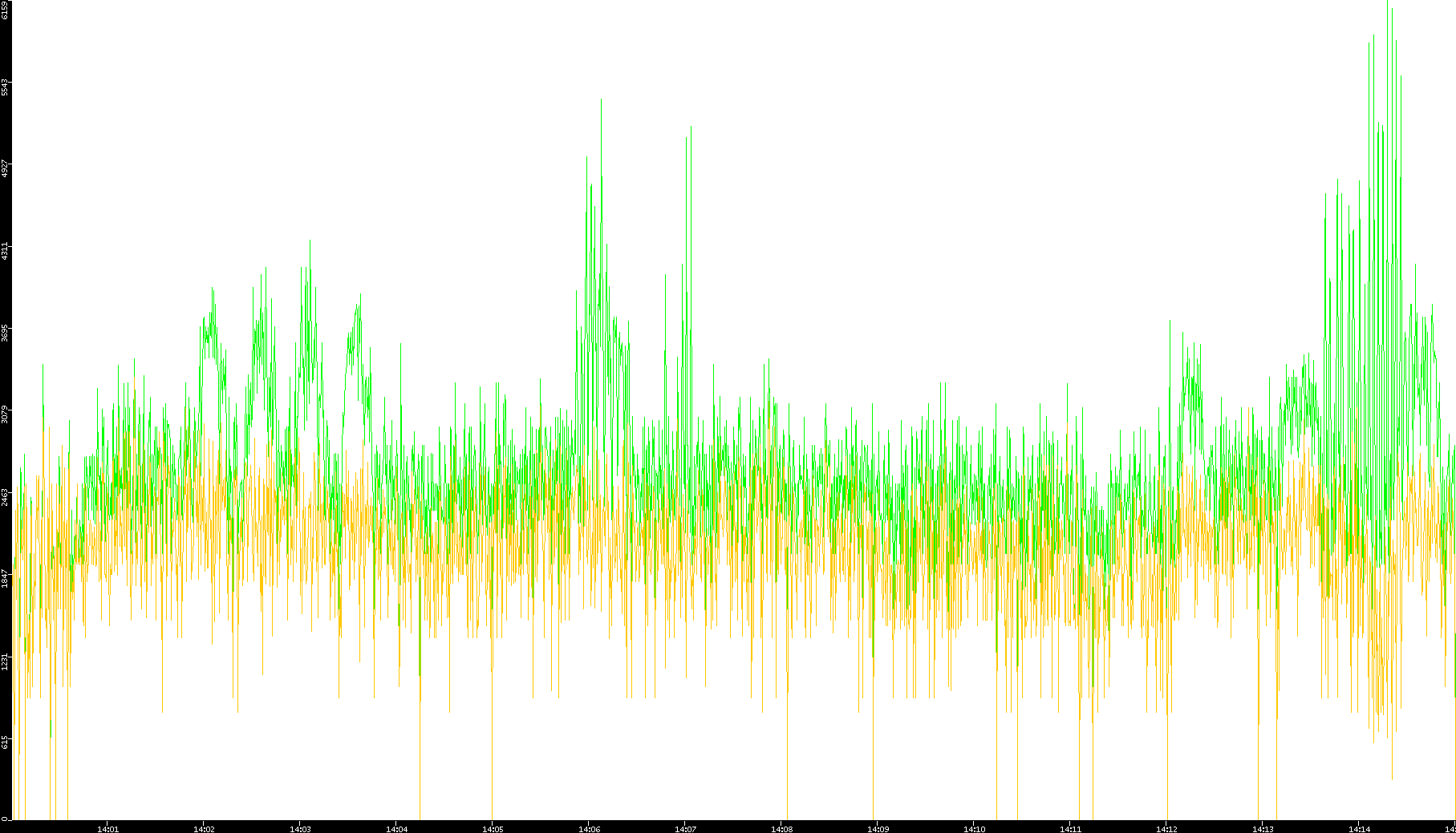Click the 4927 vertical axis label
The height and width of the screenshot is (833, 1456).
(5, 168)
